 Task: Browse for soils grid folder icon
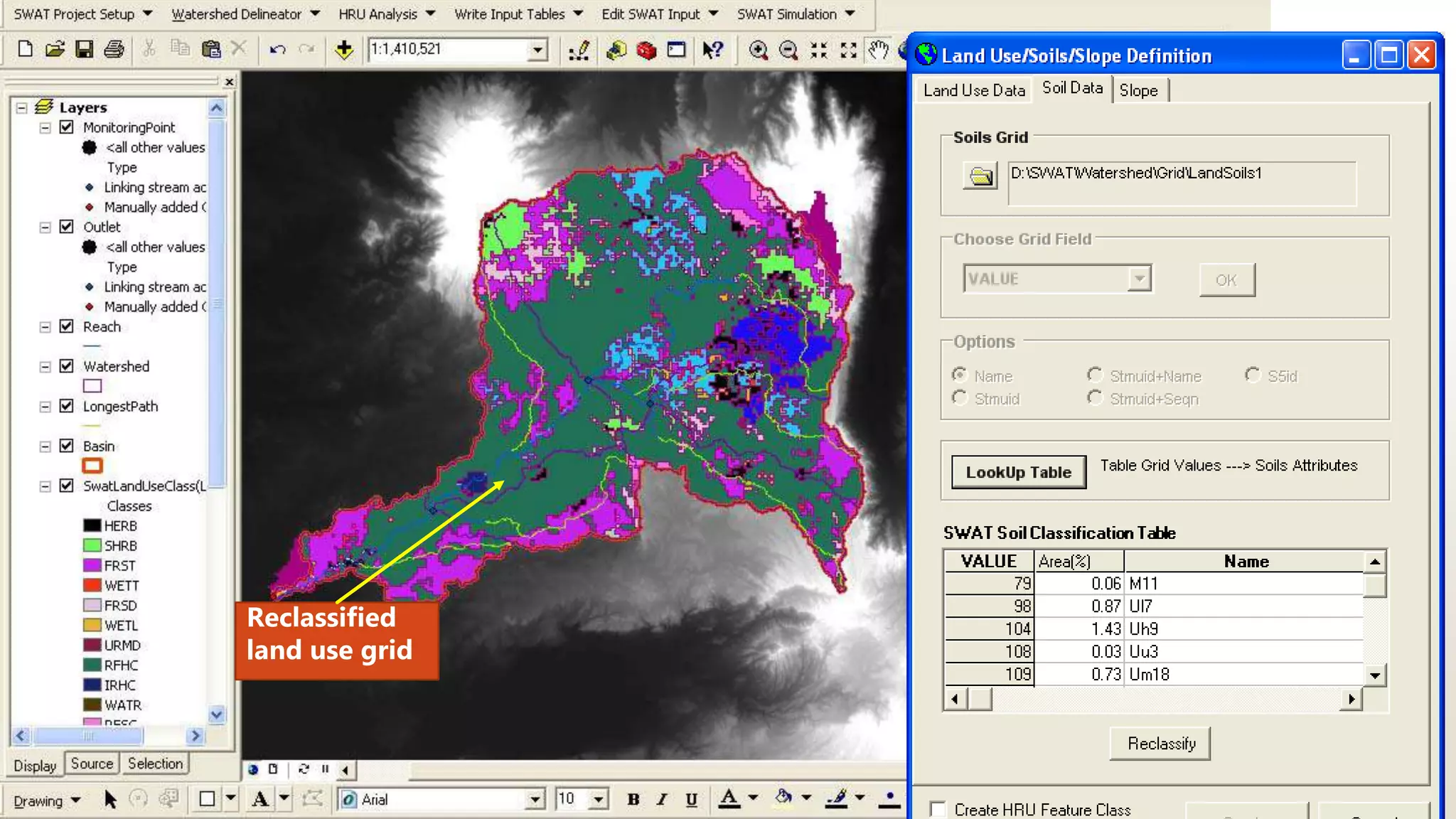pyautogui.click(x=980, y=175)
